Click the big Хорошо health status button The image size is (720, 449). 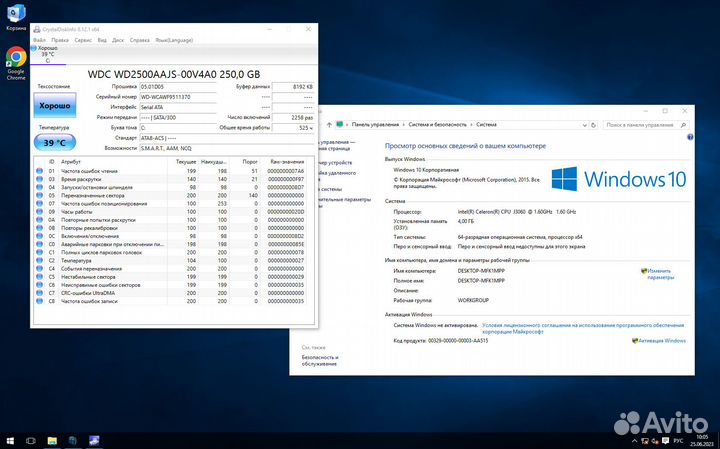[55, 106]
